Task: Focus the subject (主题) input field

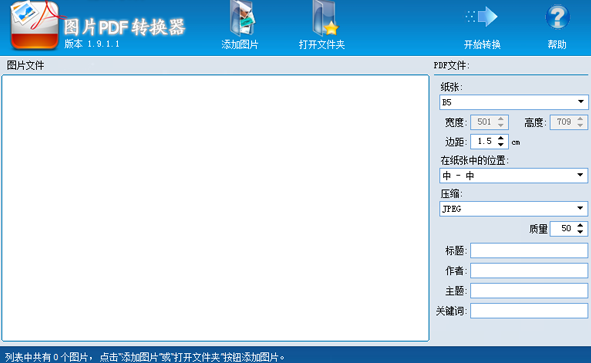Action: (x=529, y=291)
